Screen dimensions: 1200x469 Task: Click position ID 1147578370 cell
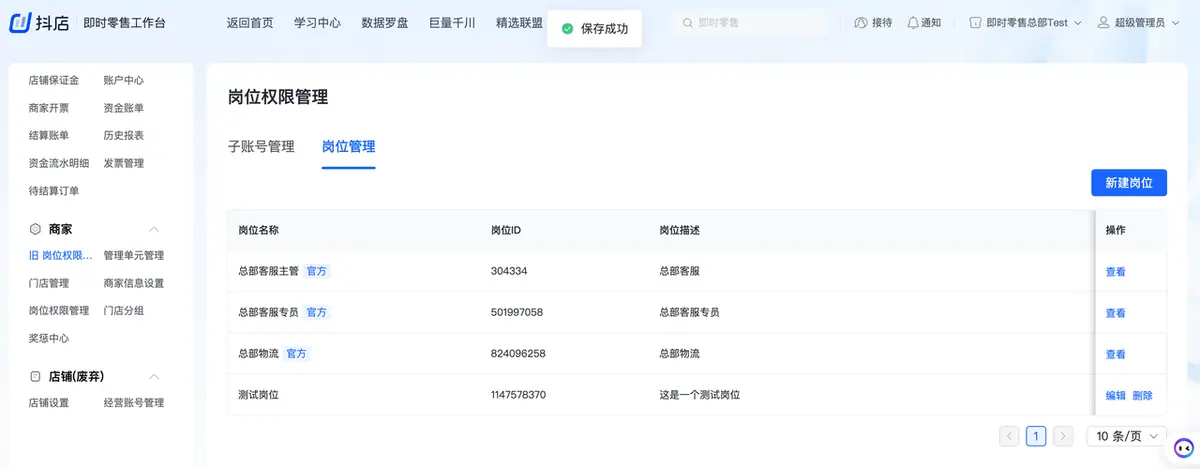[x=518, y=395]
